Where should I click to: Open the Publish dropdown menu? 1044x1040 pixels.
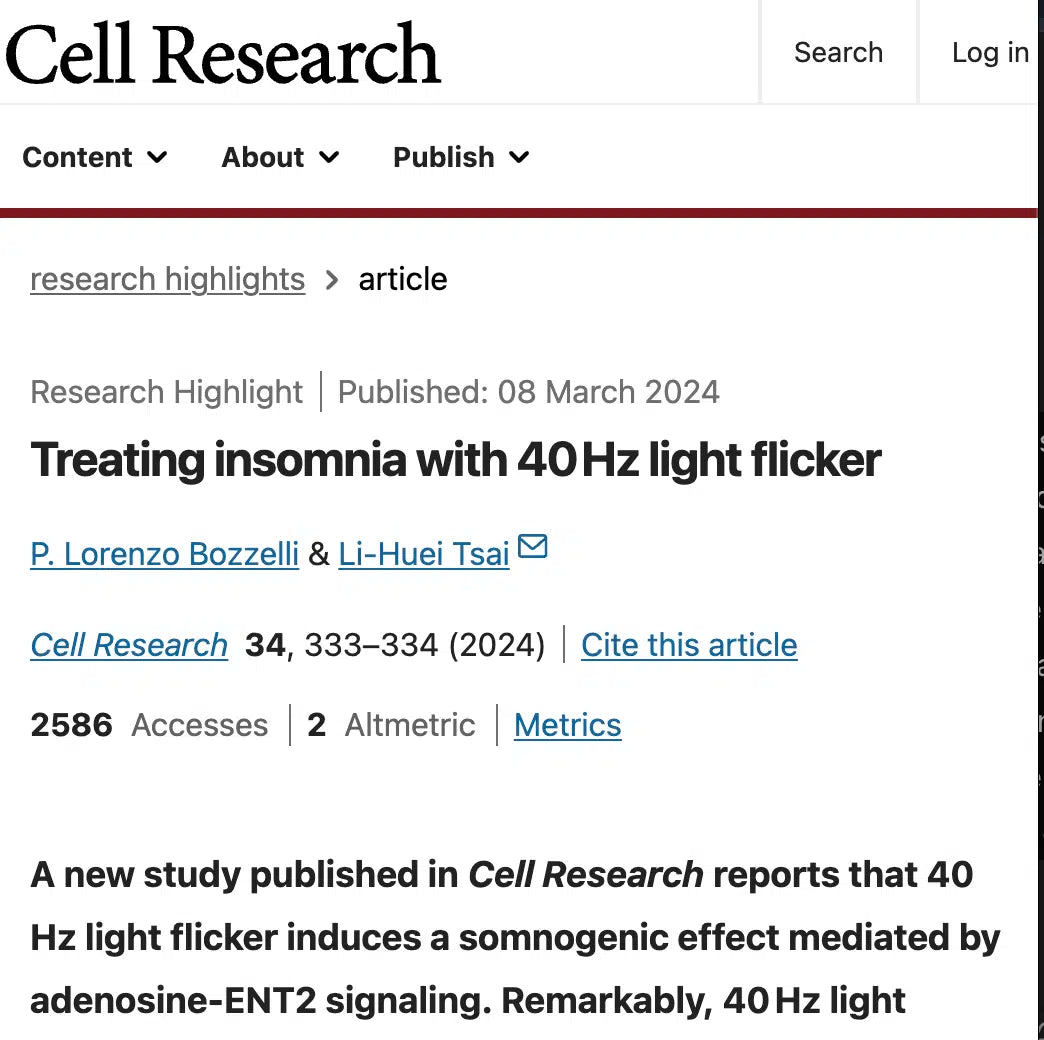pos(461,157)
